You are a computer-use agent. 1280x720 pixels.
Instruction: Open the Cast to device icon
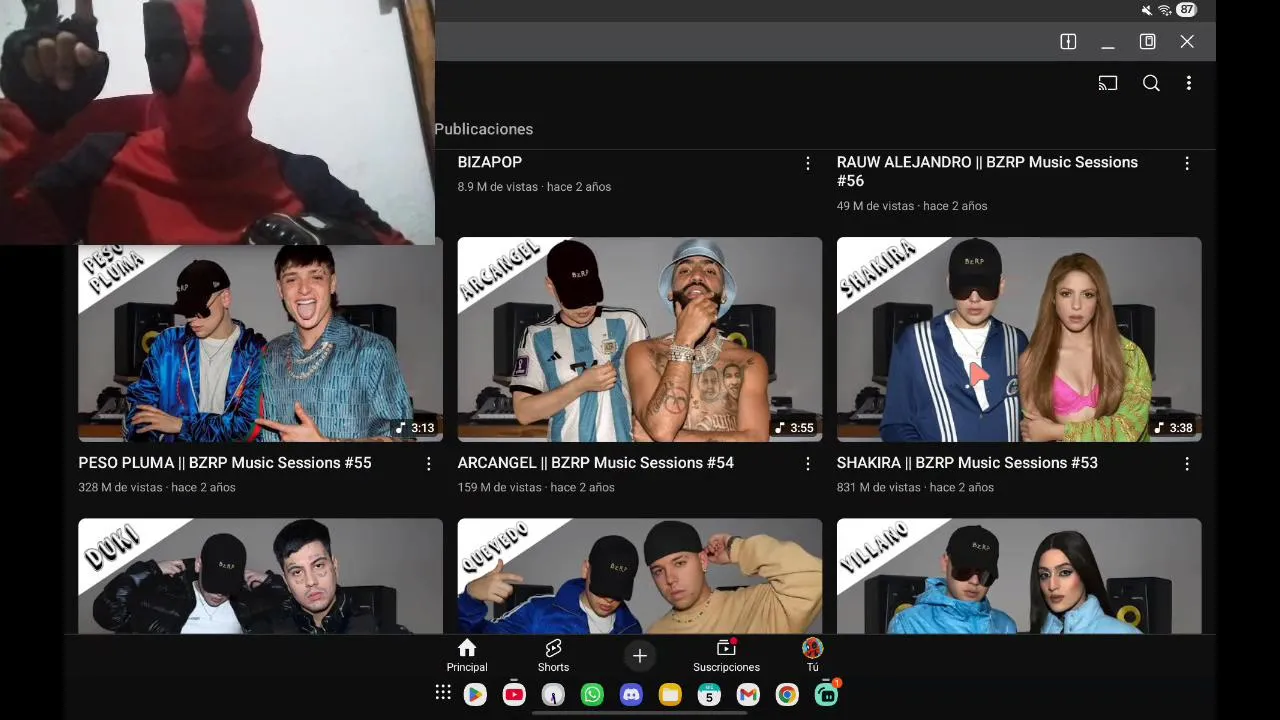tap(1107, 83)
